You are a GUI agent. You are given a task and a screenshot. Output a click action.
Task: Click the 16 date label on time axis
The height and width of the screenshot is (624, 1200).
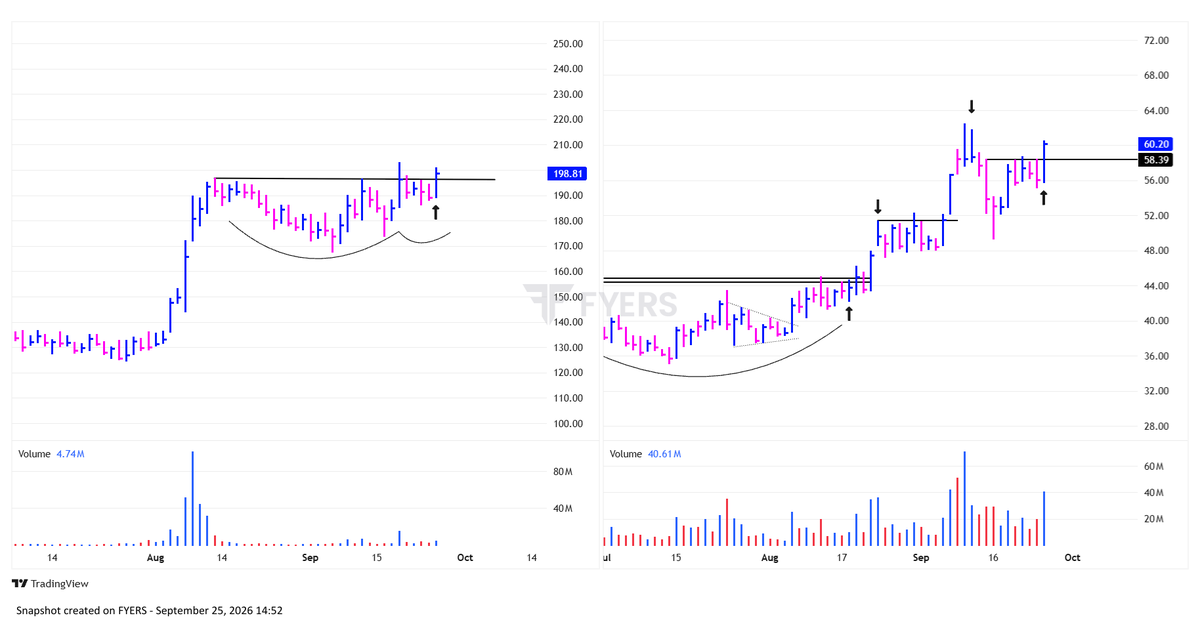click(x=993, y=557)
